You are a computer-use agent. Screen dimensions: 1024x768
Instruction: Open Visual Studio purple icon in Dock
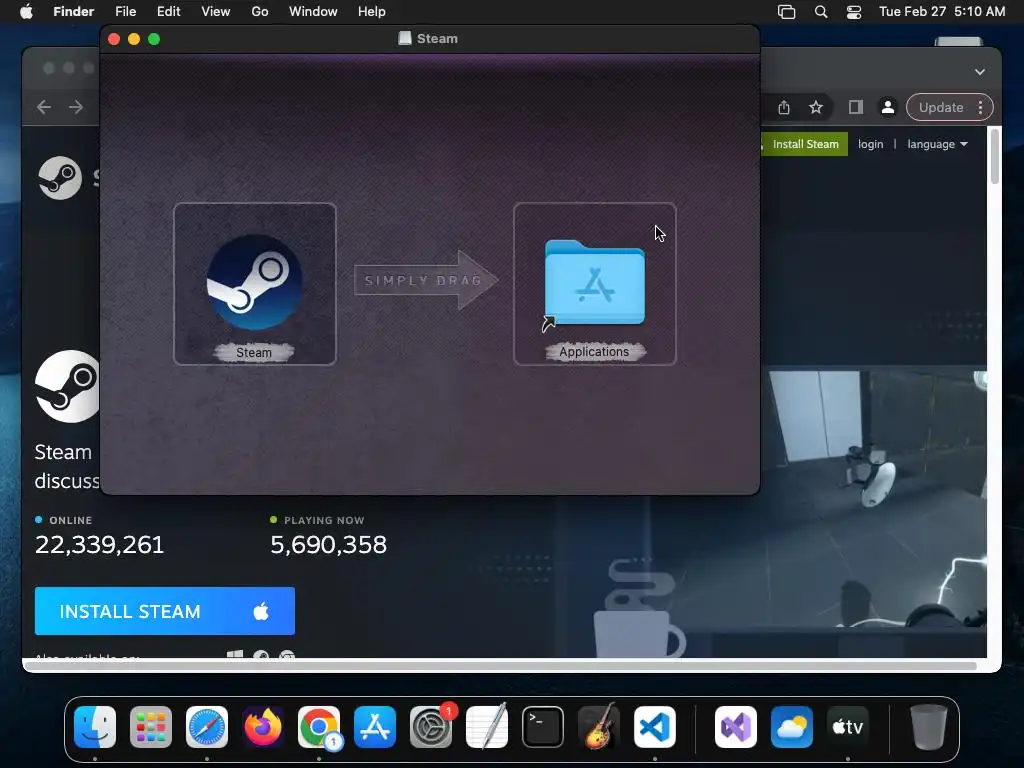coord(736,726)
